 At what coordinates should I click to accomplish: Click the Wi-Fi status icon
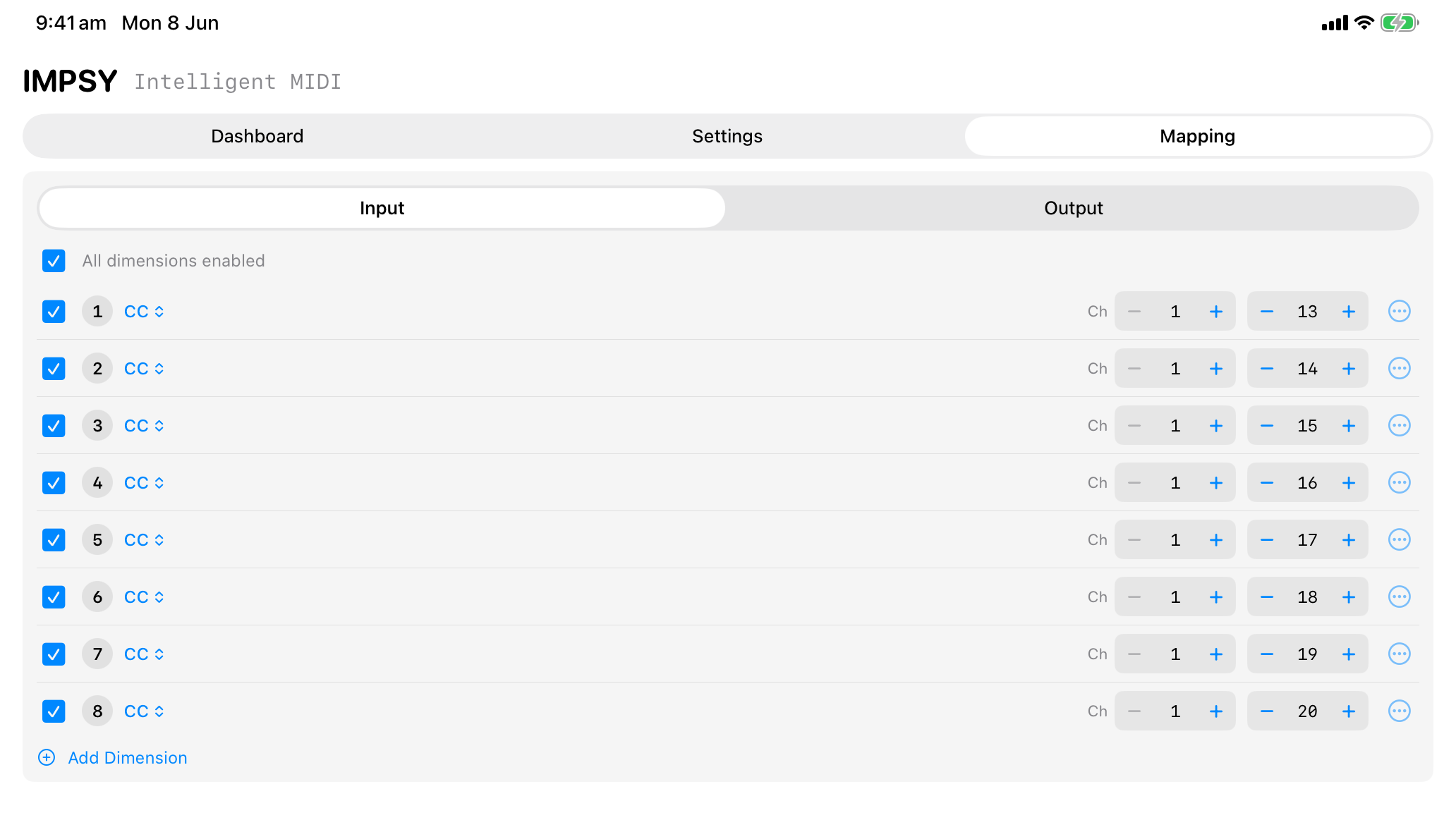pyautogui.click(x=1364, y=23)
